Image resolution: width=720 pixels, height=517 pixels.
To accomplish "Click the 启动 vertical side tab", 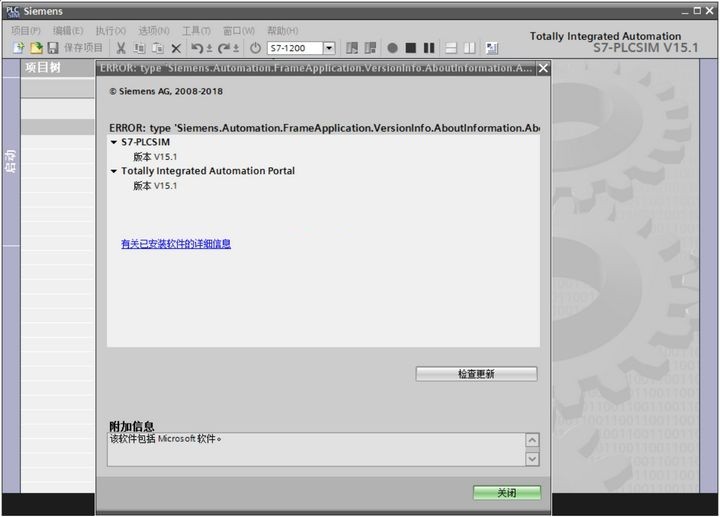I will [x=11, y=161].
